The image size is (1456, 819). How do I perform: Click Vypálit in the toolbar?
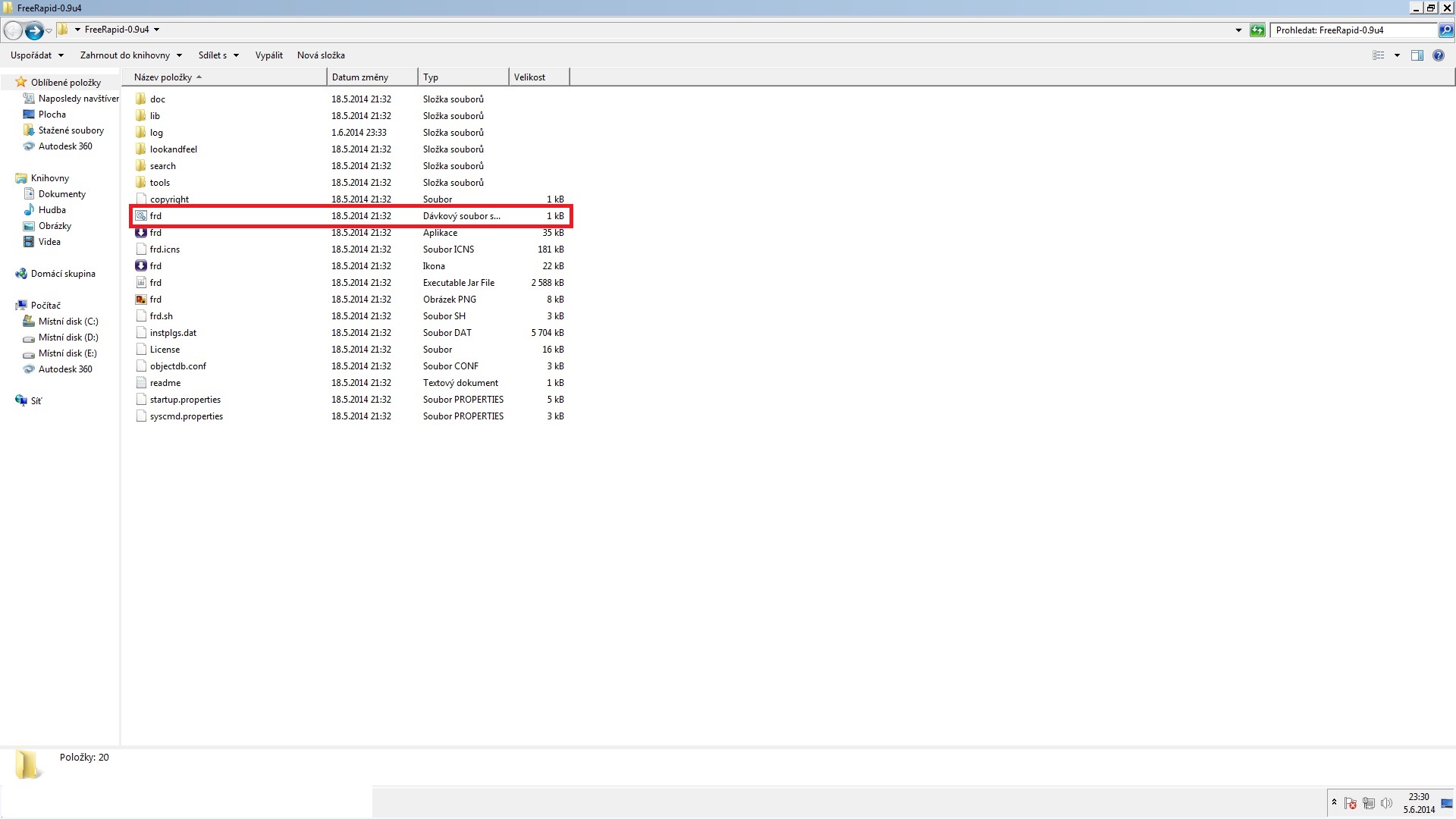click(268, 55)
